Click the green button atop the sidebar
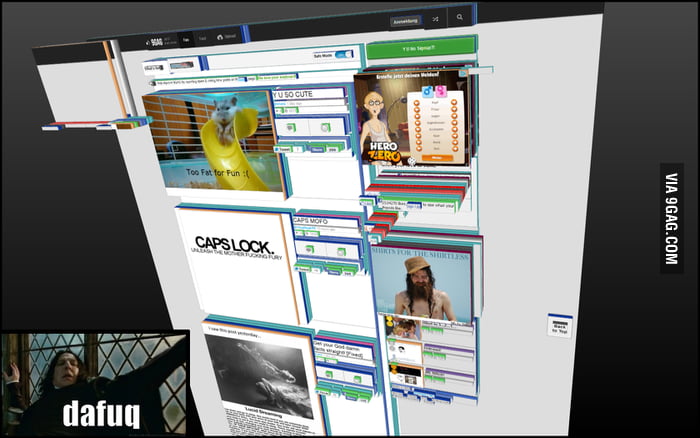The width and height of the screenshot is (700, 438). point(419,48)
